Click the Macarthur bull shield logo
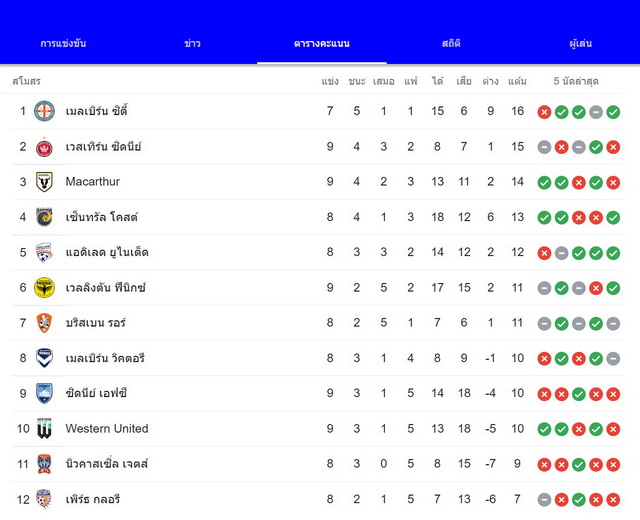This screenshot has width=640, height=520. tap(44, 182)
